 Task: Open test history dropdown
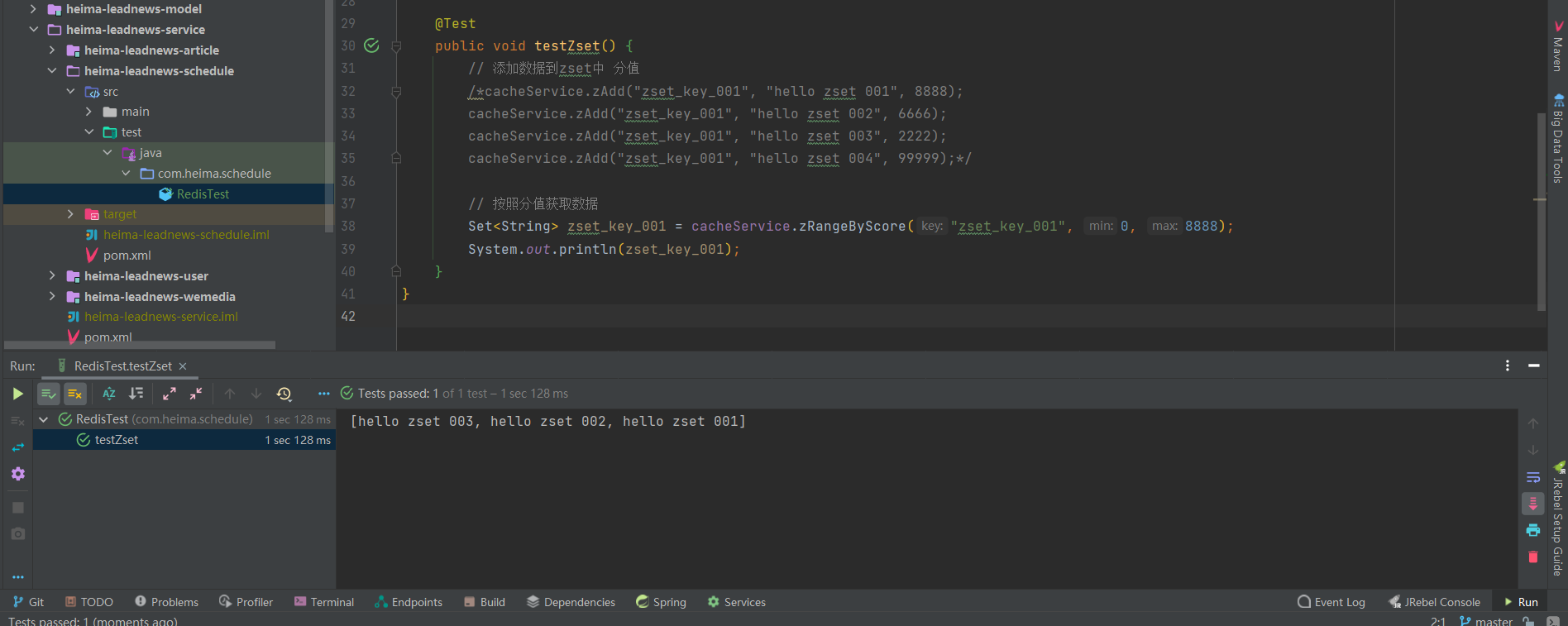coord(284,394)
